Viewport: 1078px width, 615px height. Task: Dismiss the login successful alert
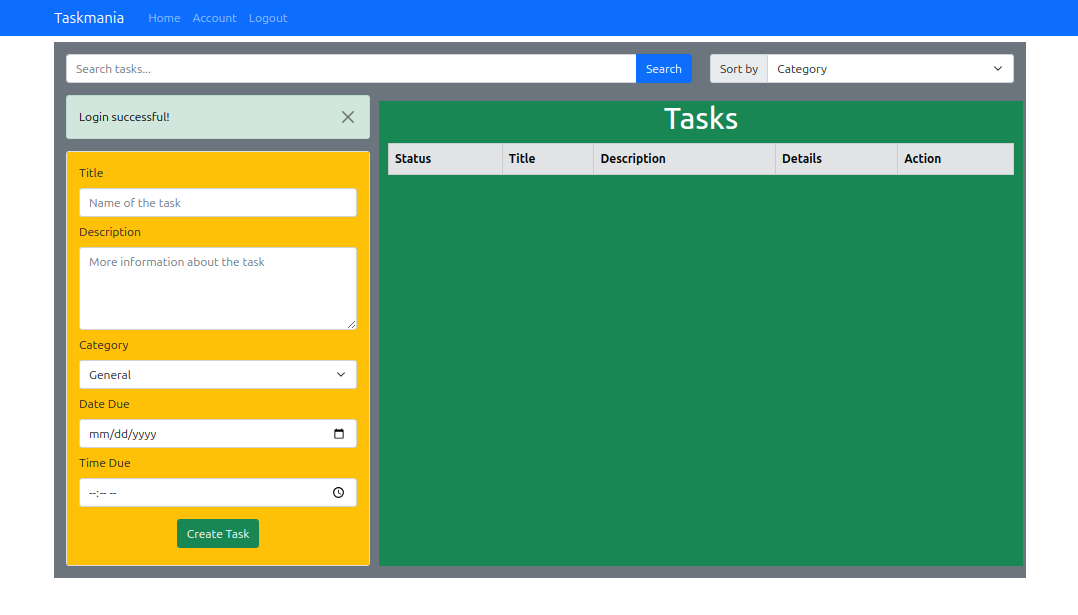[347, 117]
